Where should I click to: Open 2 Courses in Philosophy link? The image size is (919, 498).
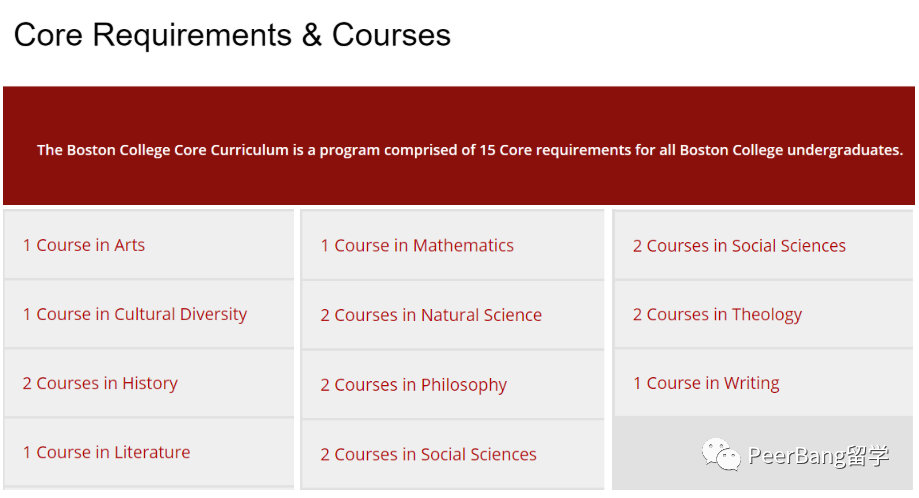[x=413, y=385]
